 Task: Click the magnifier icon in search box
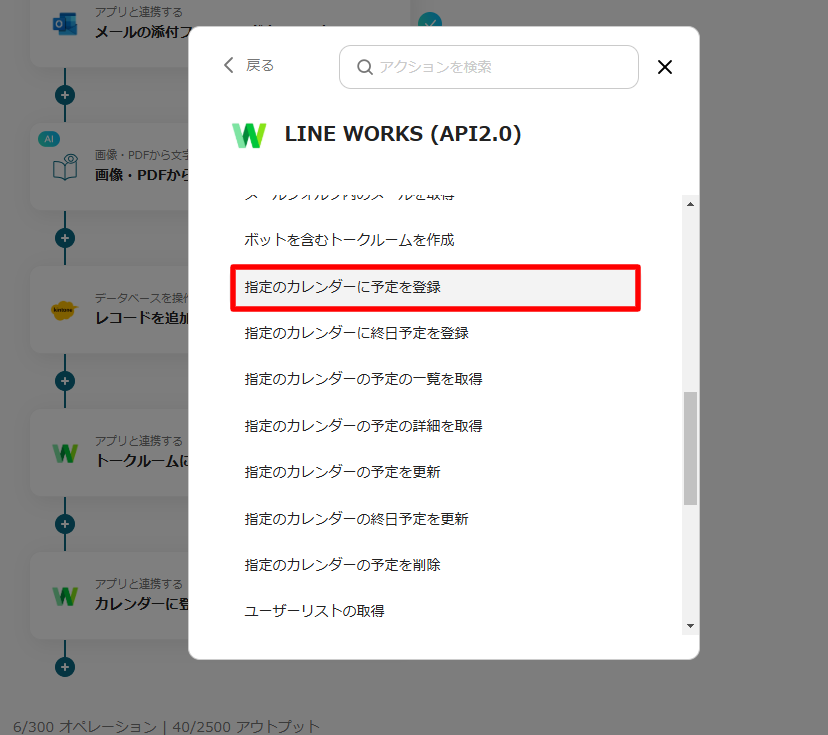coord(364,67)
